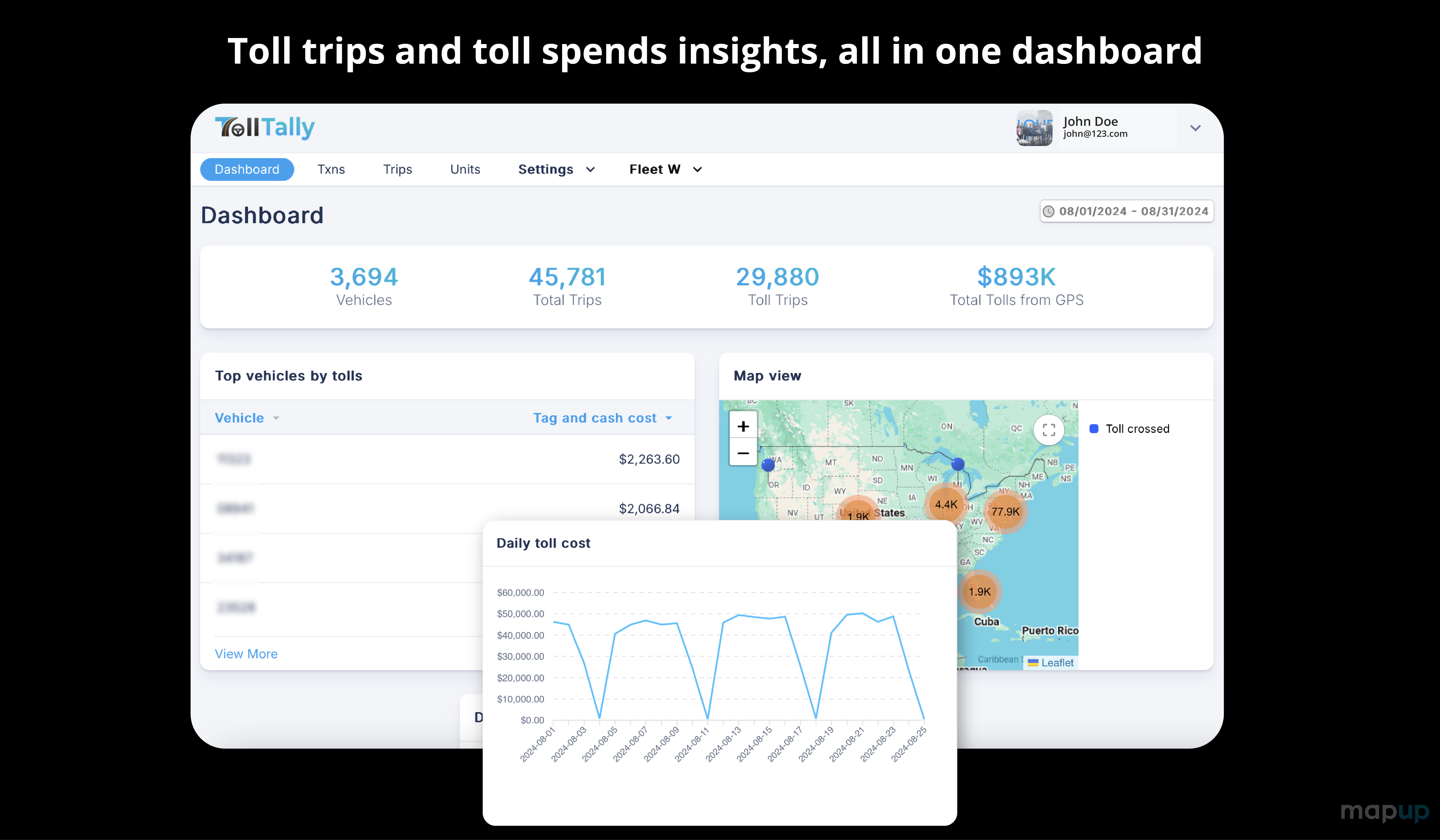Open View More vehicles link
1440x840 pixels.
pos(246,654)
